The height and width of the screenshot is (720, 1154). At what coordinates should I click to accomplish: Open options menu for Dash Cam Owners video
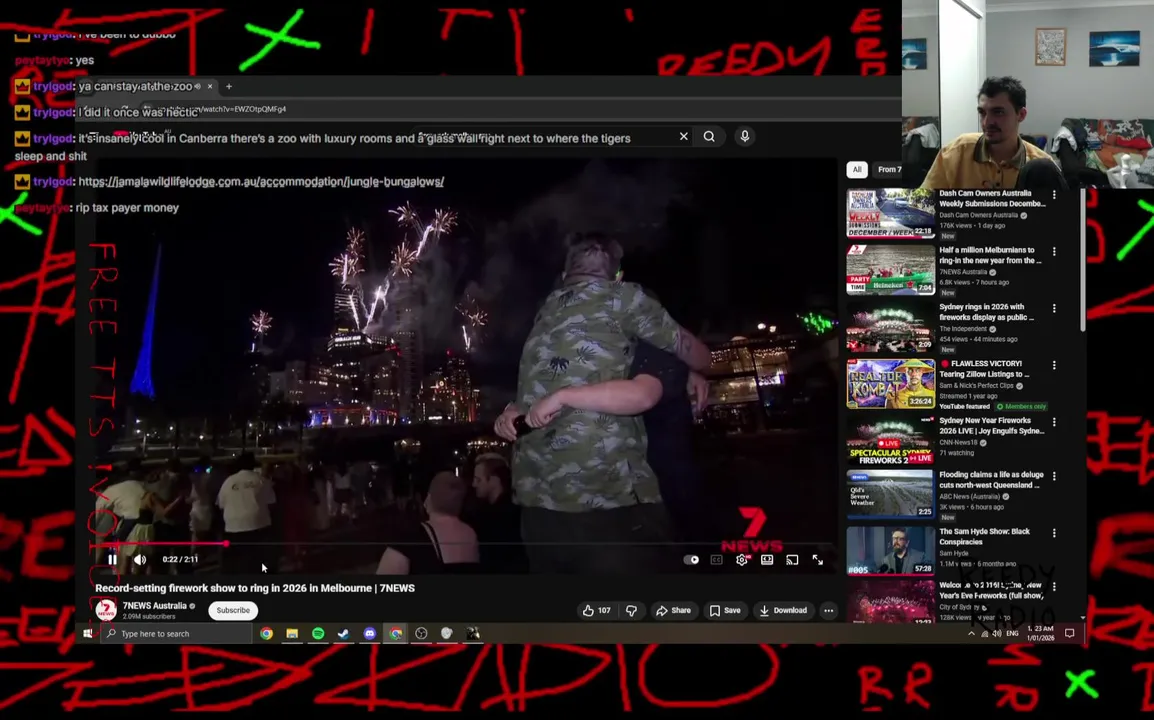tap(1054, 195)
